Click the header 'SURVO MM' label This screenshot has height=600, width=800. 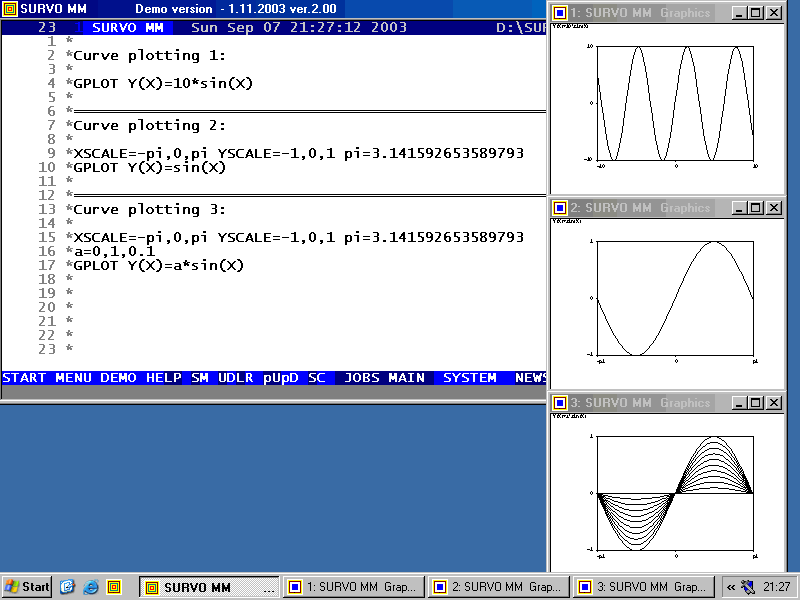pos(128,27)
